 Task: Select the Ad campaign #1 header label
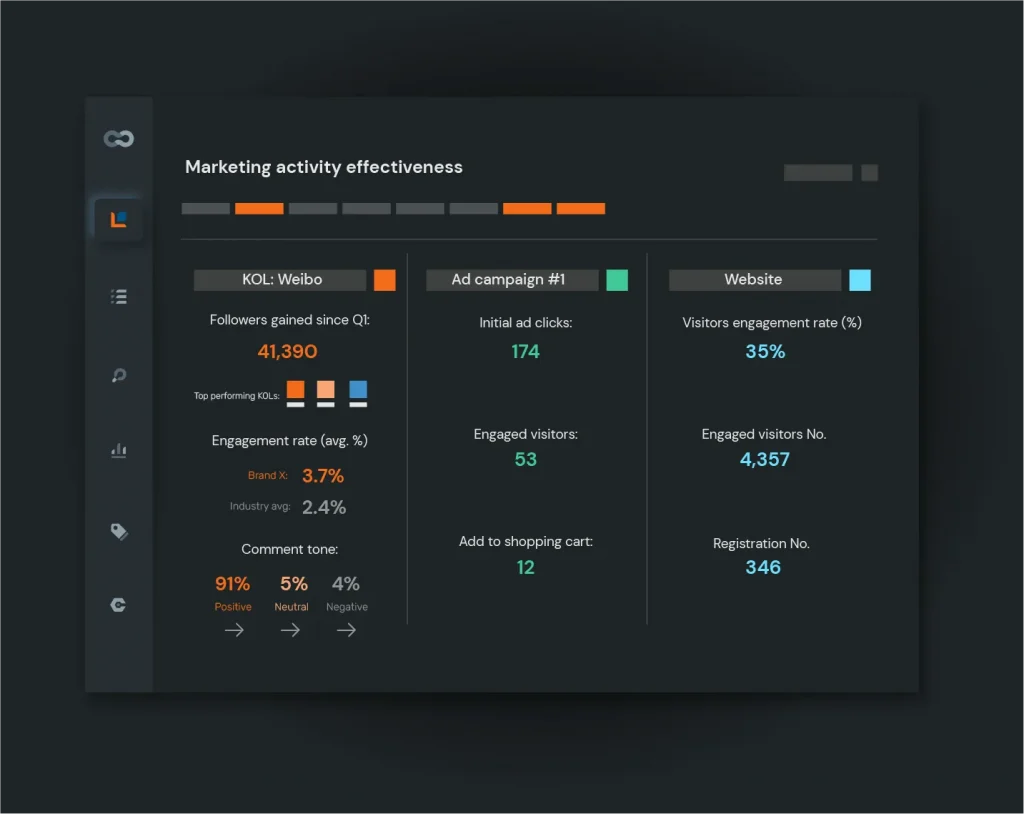tap(511, 280)
